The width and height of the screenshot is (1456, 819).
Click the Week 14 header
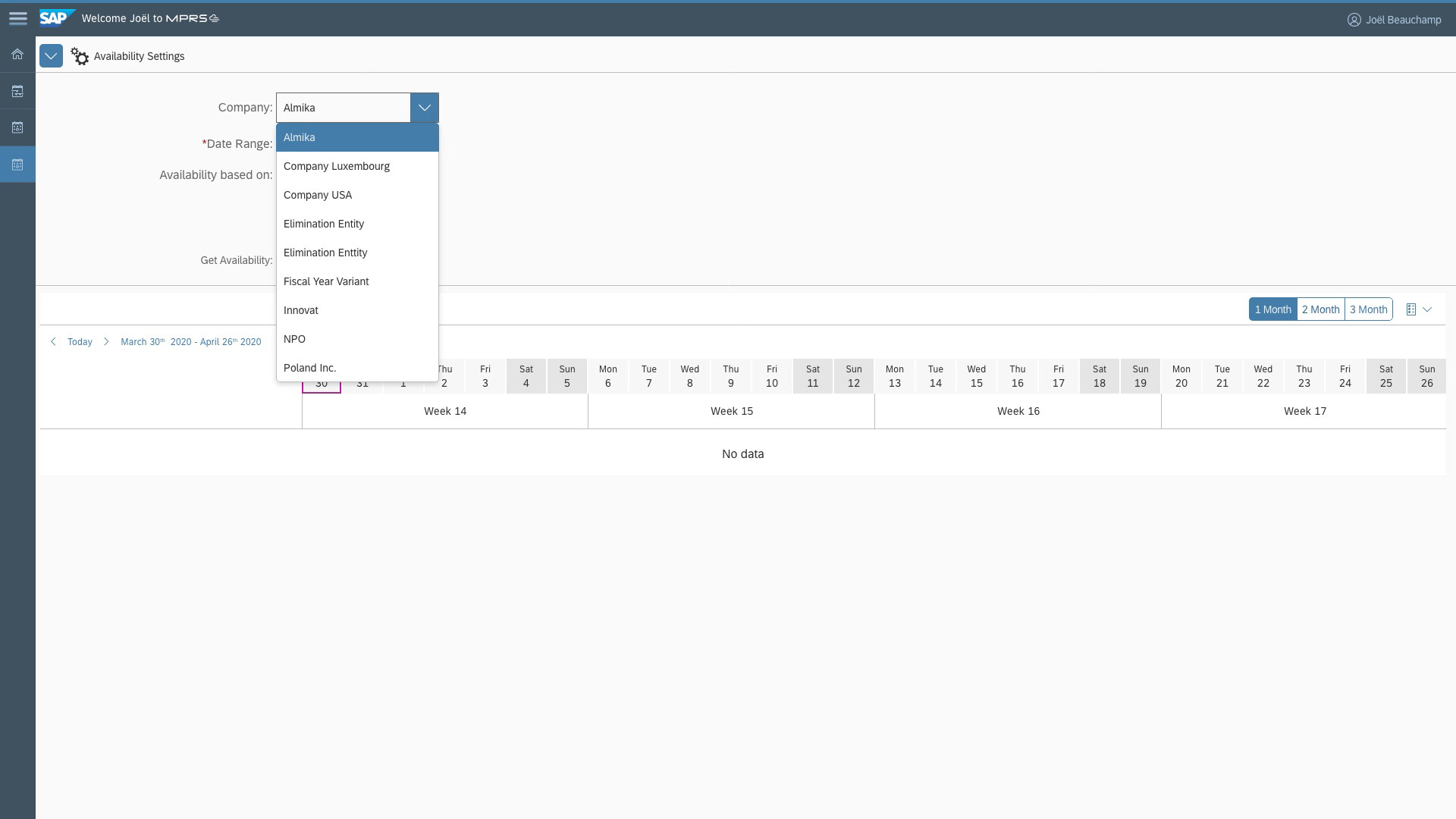[445, 411]
